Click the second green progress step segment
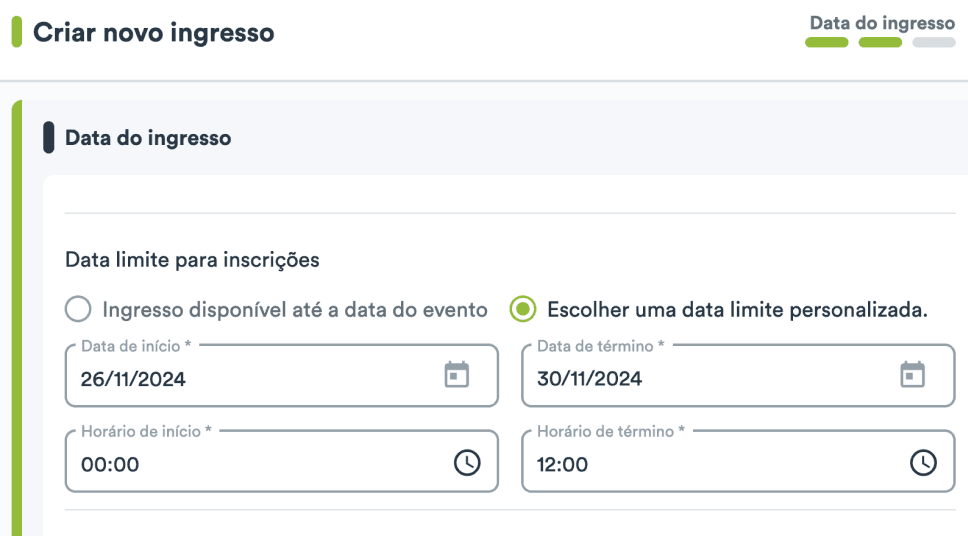This screenshot has height=536, width=968. pyautogui.click(x=880, y=43)
